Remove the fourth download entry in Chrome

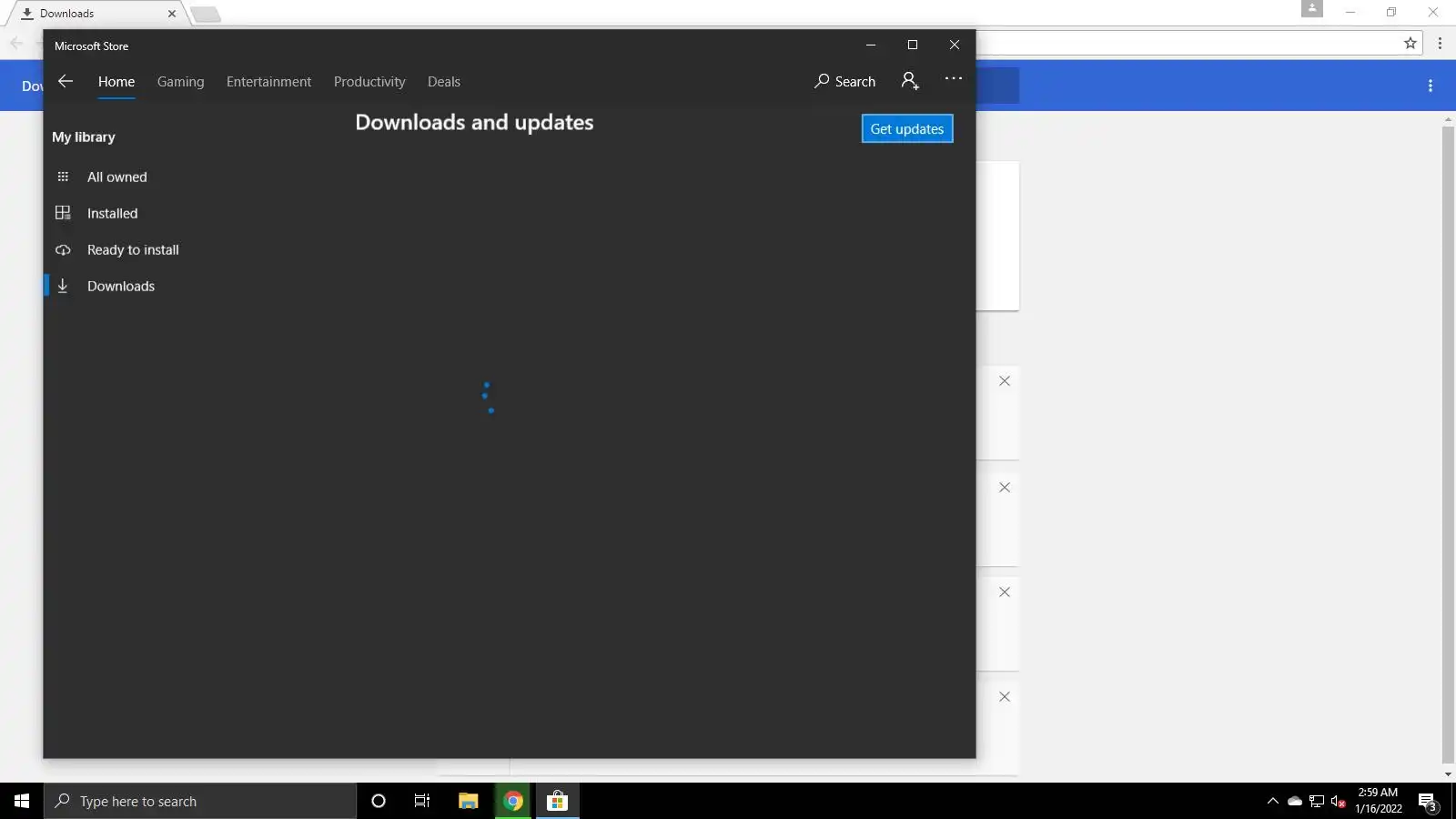(x=1005, y=697)
